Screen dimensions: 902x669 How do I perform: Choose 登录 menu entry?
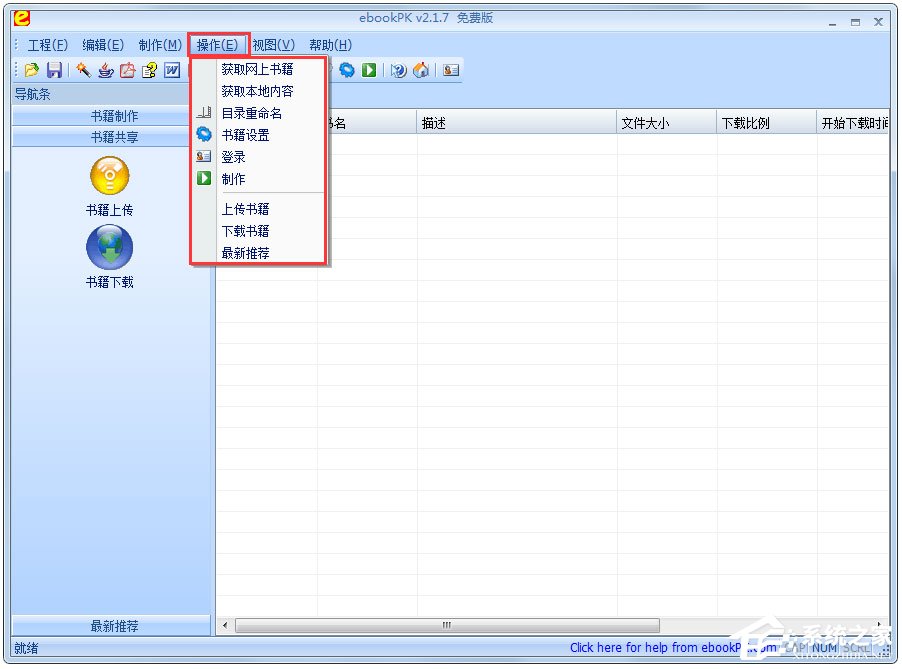point(258,157)
